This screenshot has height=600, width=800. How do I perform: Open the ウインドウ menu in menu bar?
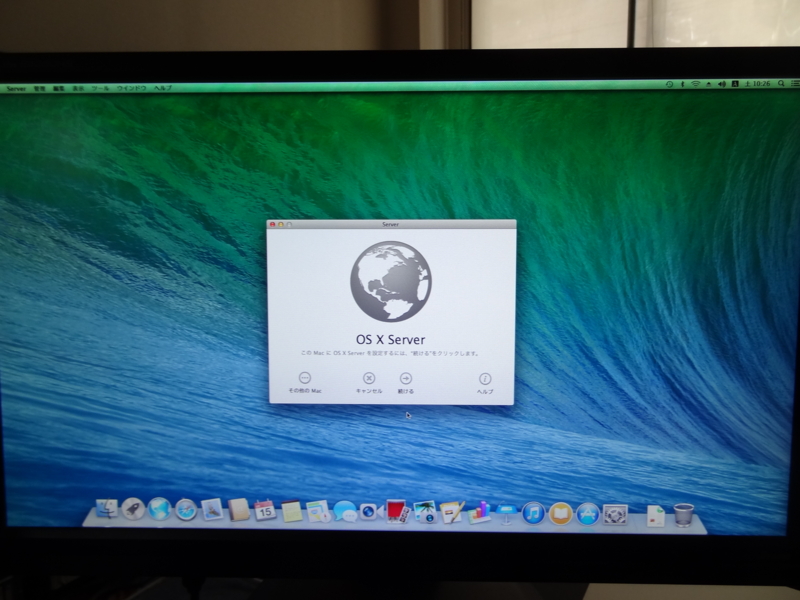pos(131,88)
